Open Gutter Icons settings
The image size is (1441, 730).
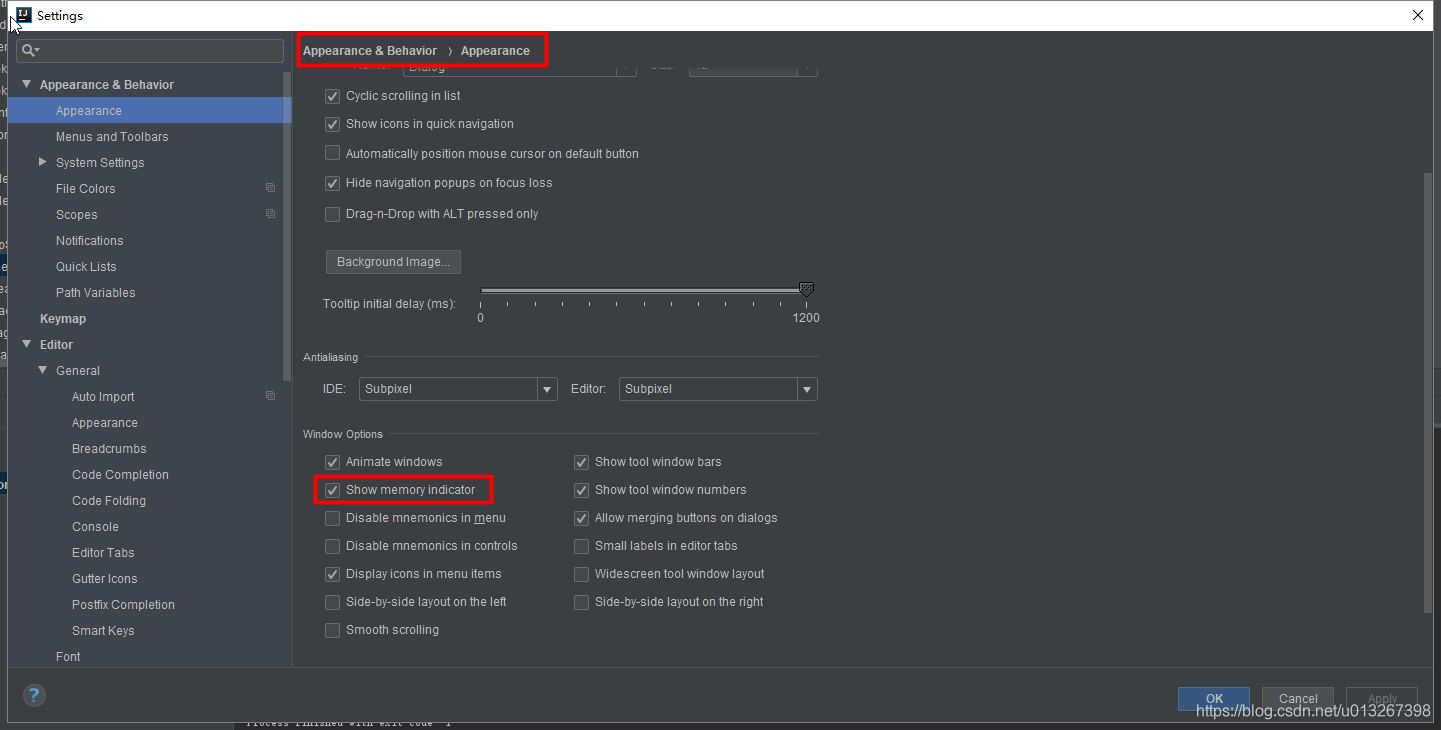[x=105, y=579]
